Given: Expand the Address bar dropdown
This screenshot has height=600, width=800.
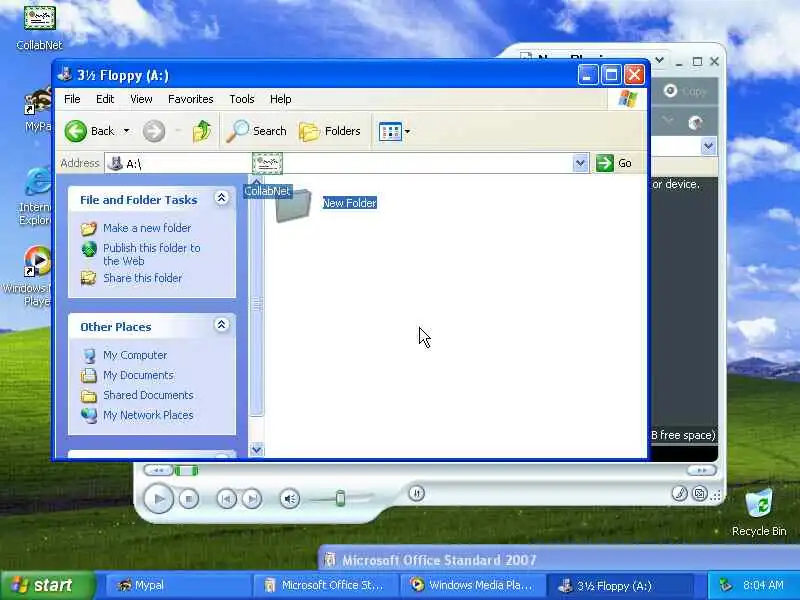Looking at the screenshot, I should pyautogui.click(x=580, y=163).
